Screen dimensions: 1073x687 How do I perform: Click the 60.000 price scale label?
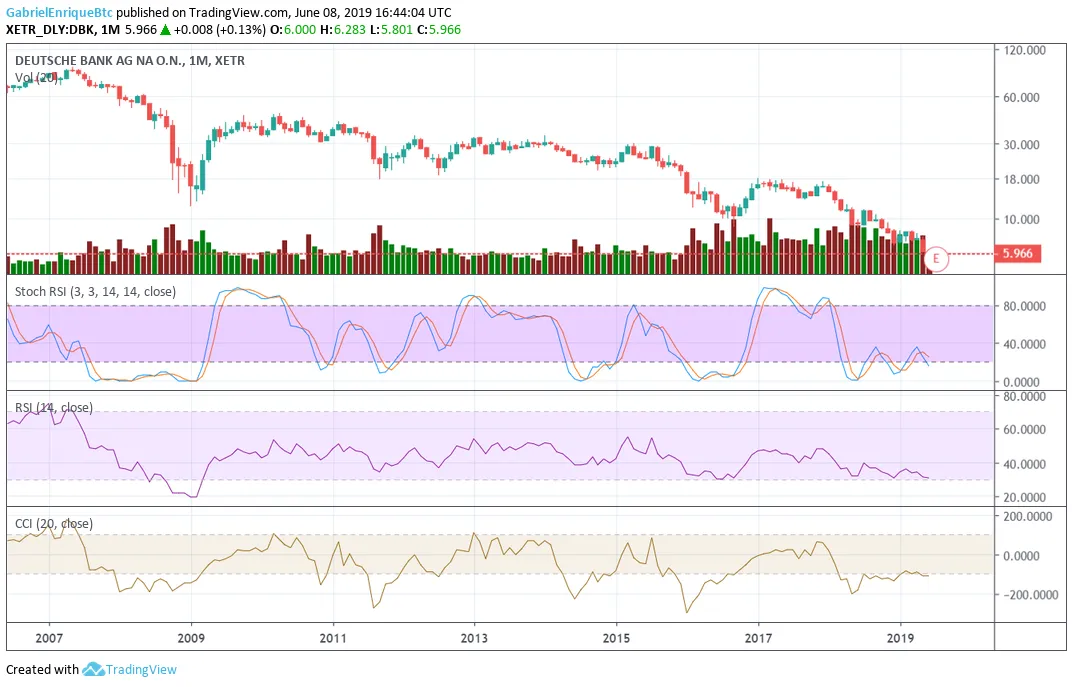tap(1022, 97)
